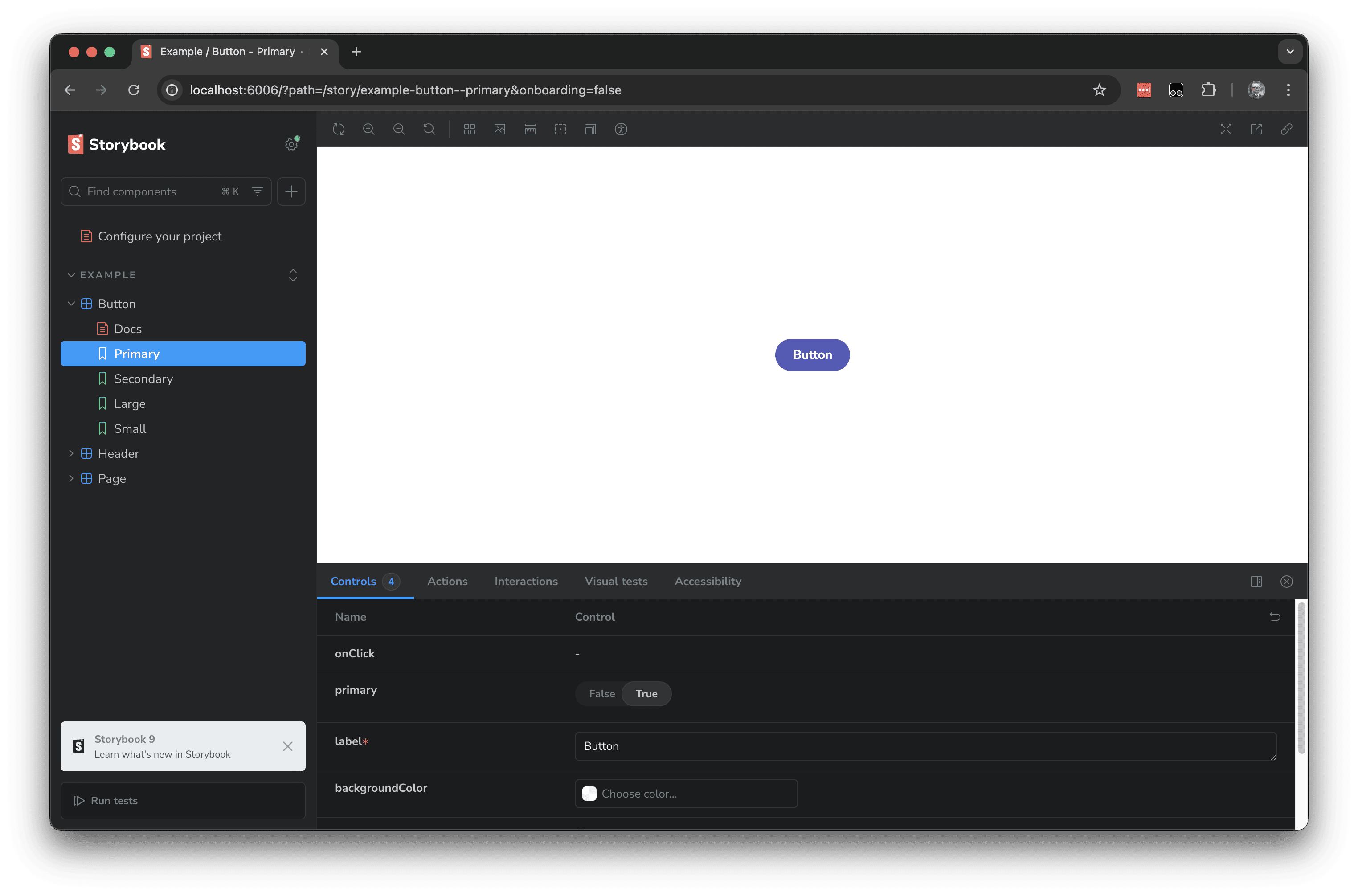Open the accessibility vision simulator icon
This screenshot has width=1358, height=896.
pyautogui.click(x=621, y=129)
